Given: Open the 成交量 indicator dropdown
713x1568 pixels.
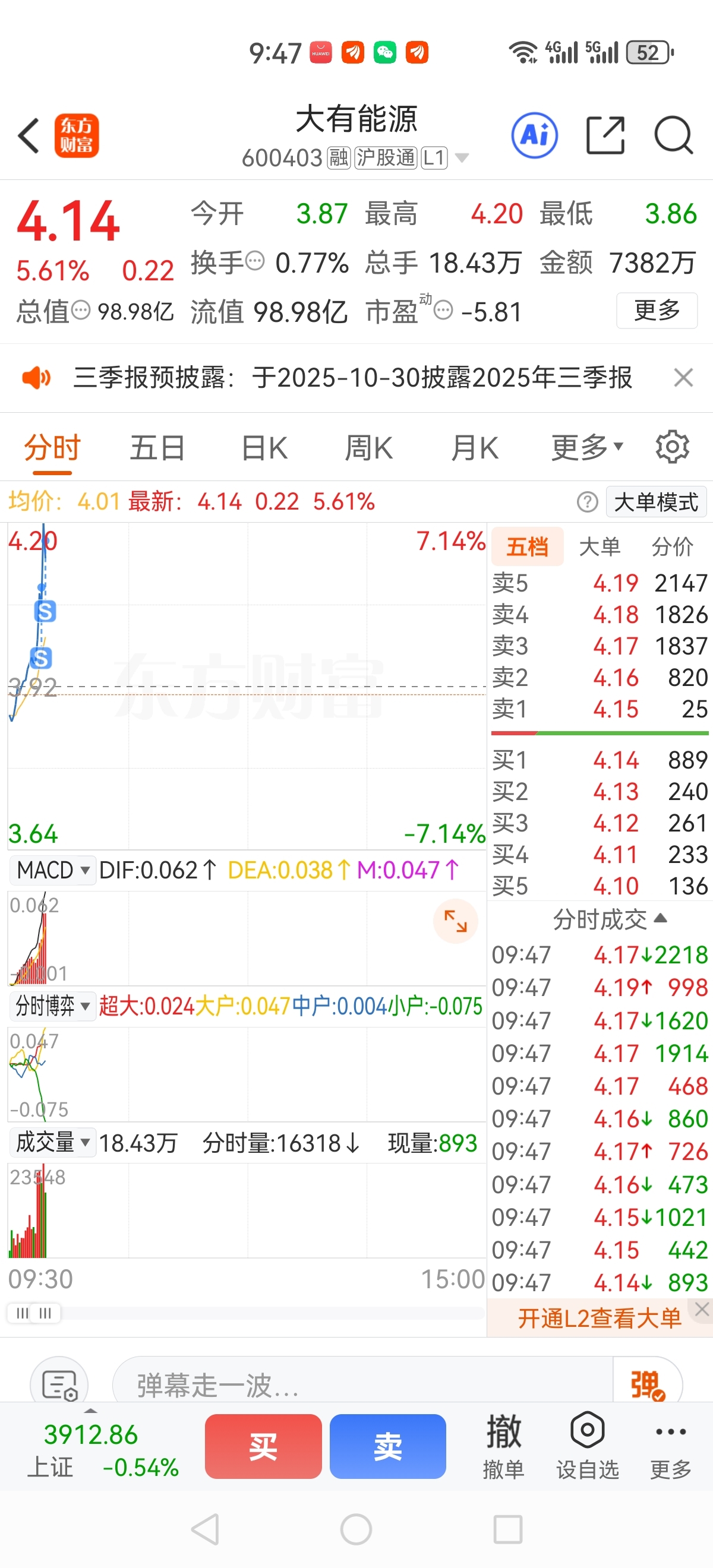Looking at the screenshot, I should (53, 1143).
